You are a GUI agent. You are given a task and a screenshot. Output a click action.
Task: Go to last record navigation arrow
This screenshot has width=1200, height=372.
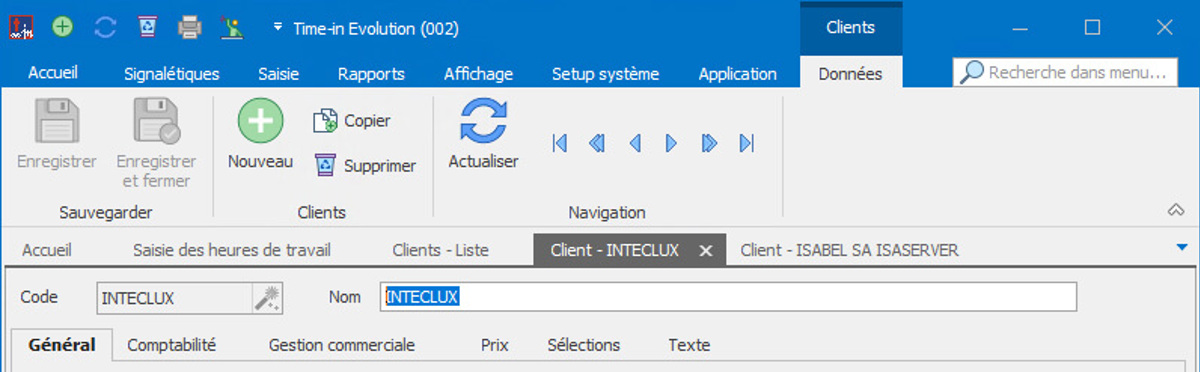click(x=746, y=144)
